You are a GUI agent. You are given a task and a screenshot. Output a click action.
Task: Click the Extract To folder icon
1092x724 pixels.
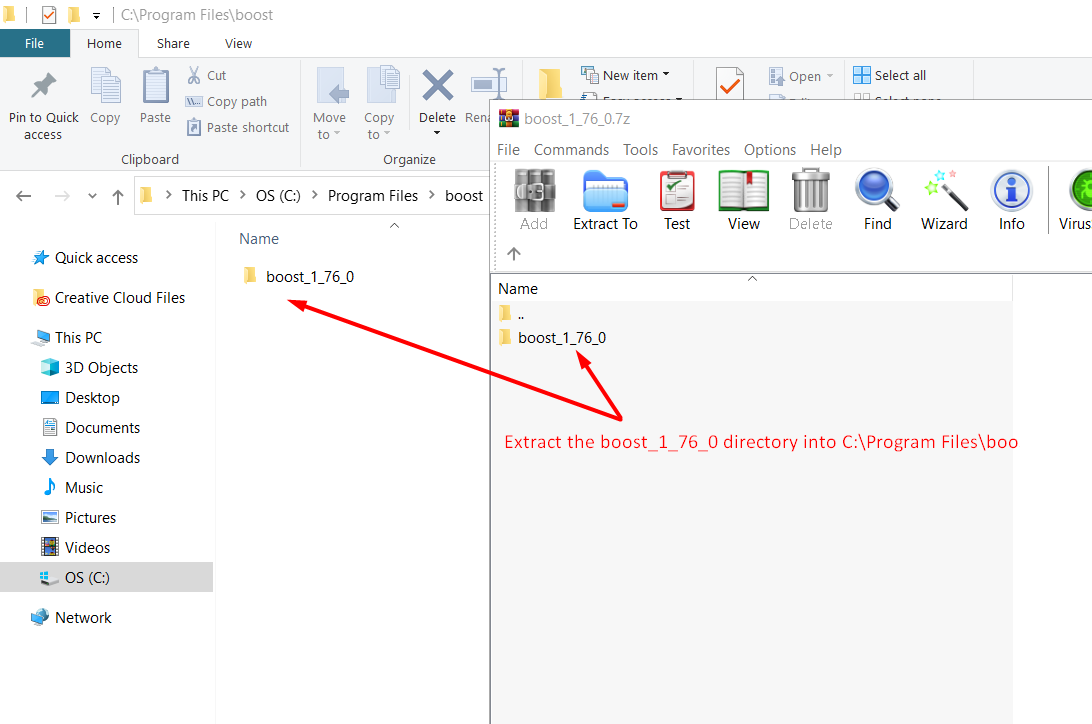(605, 190)
